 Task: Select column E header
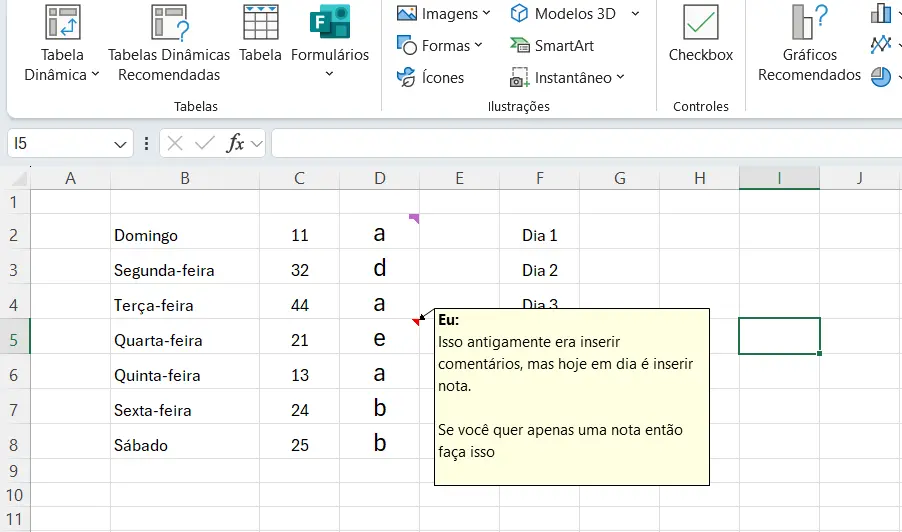[x=459, y=178]
